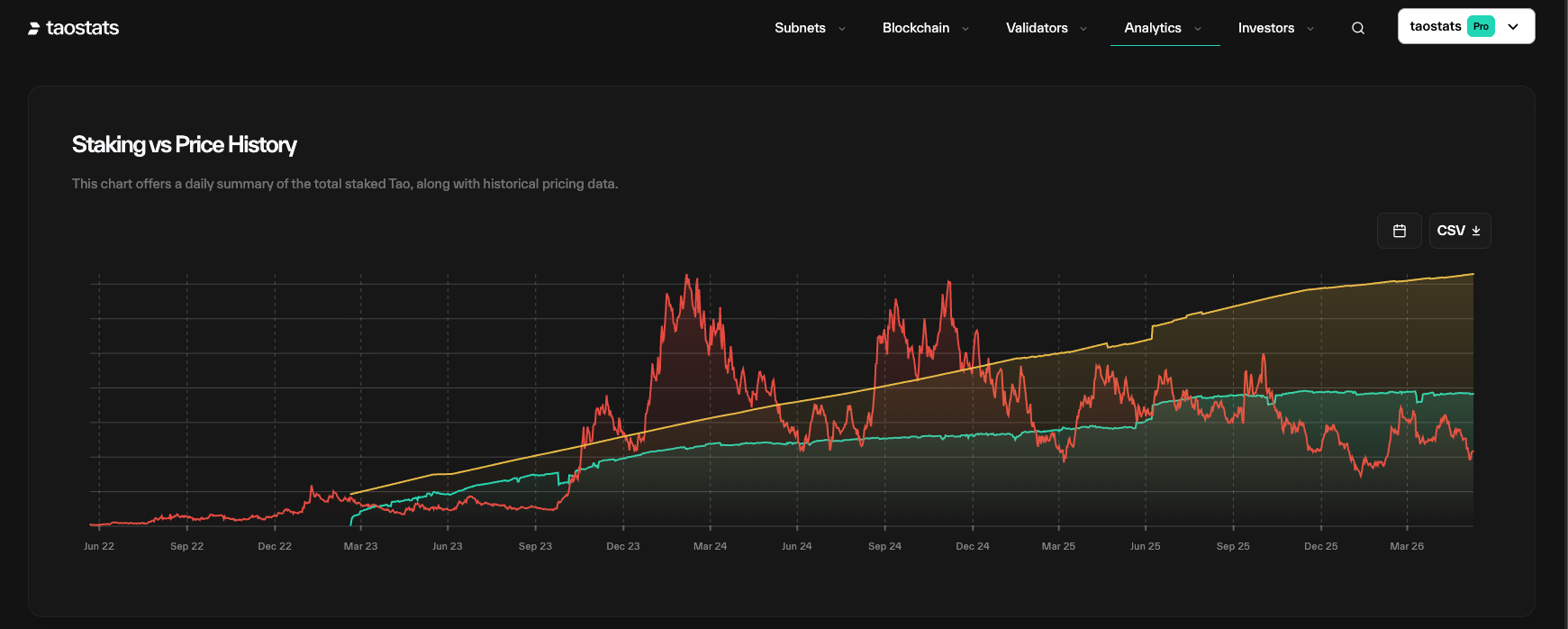
Task: Click the Mar 24 axis label
Action: coord(710,546)
